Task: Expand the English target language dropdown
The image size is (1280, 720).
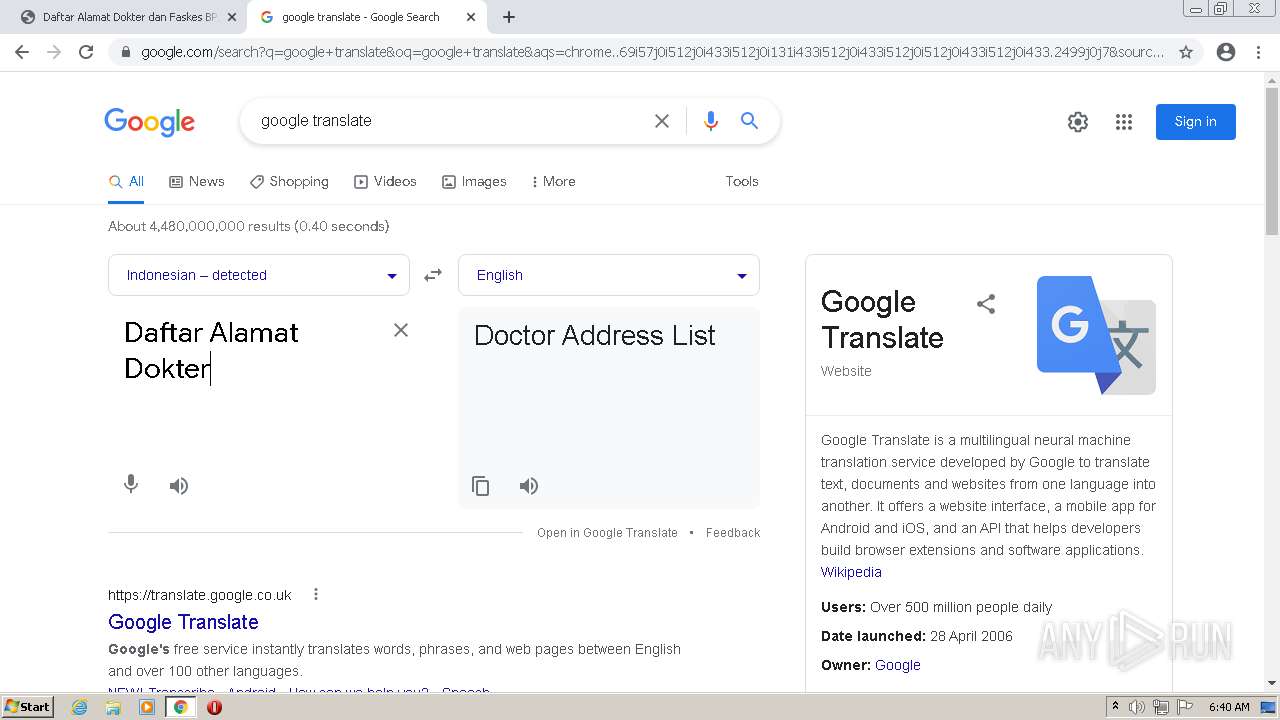Action: (609, 275)
